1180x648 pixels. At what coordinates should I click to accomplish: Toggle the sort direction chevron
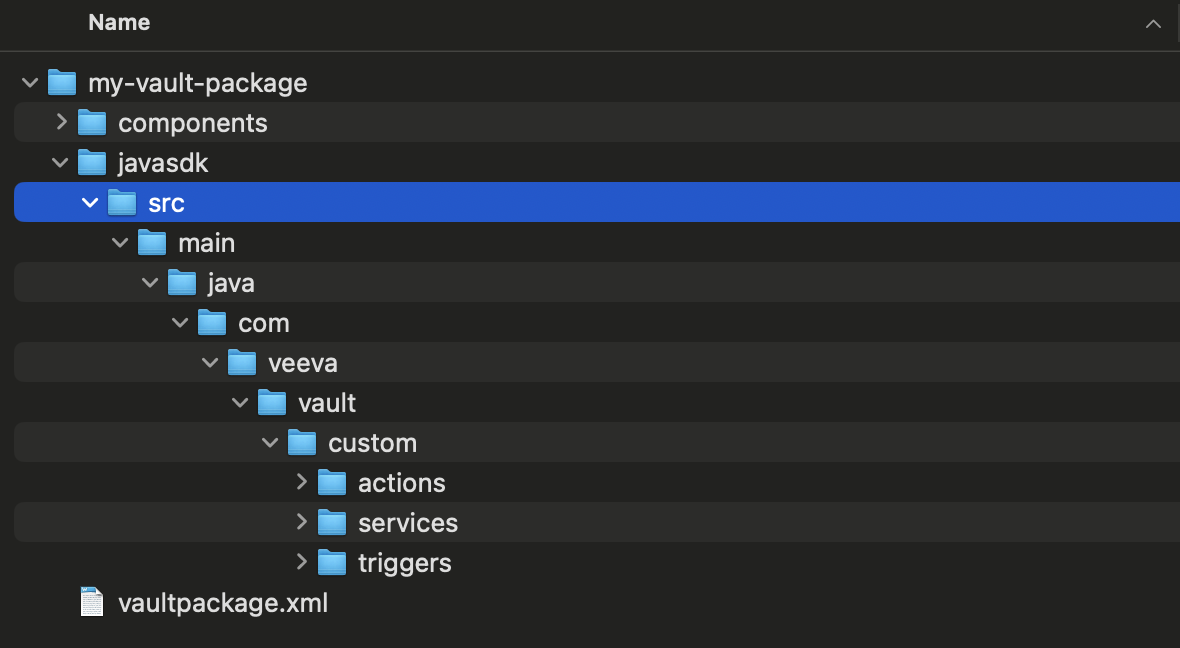click(1153, 23)
